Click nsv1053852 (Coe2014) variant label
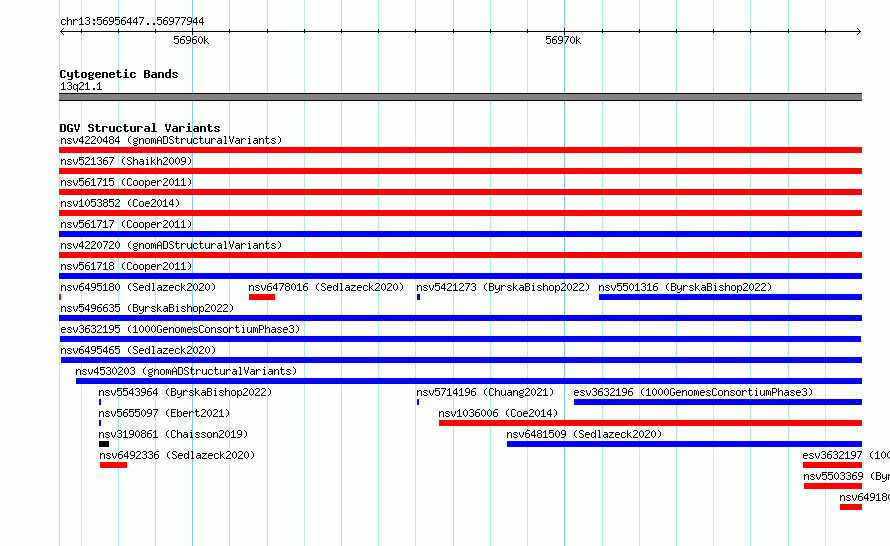Viewport: 890px width, 546px height. click(x=120, y=203)
